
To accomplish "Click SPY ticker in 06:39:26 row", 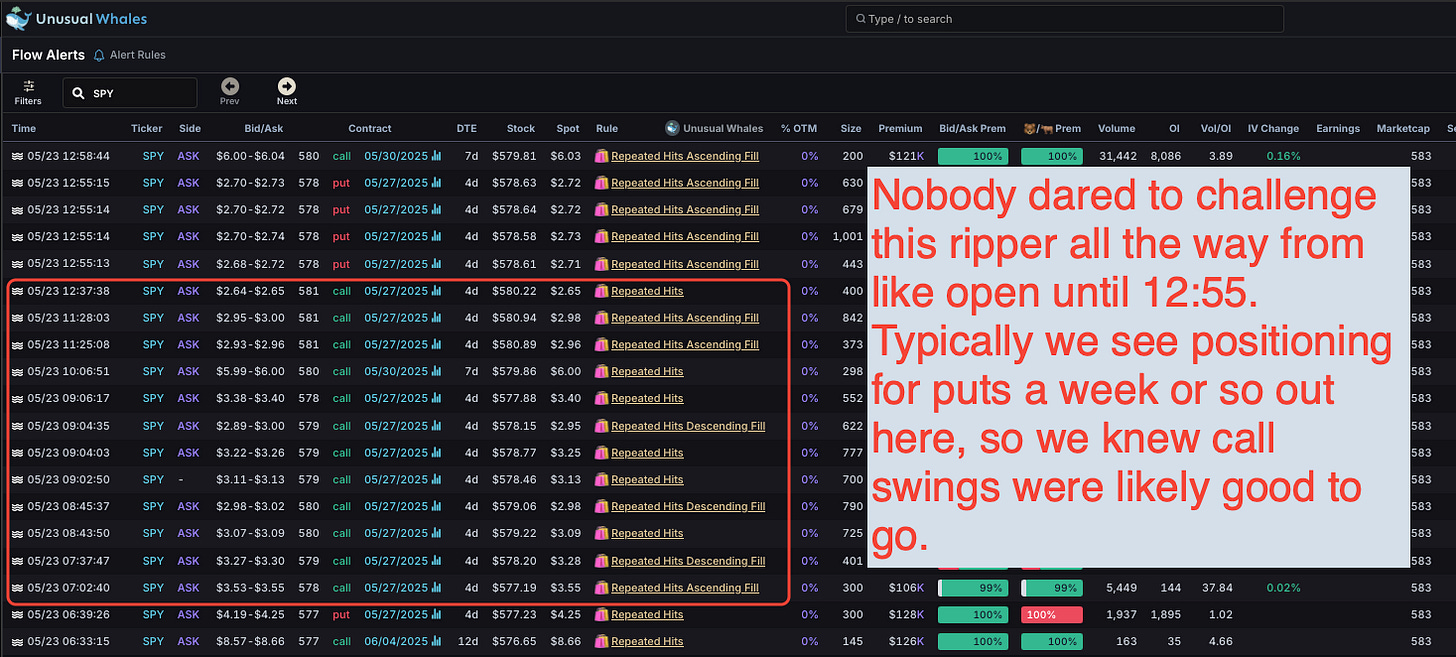I will 153,614.
